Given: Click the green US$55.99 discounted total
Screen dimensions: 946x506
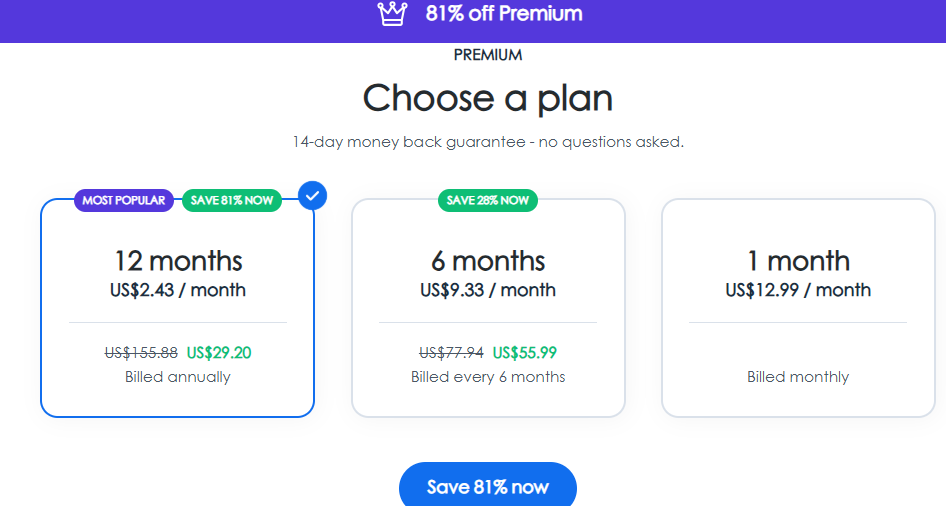Looking at the screenshot, I should point(525,352).
